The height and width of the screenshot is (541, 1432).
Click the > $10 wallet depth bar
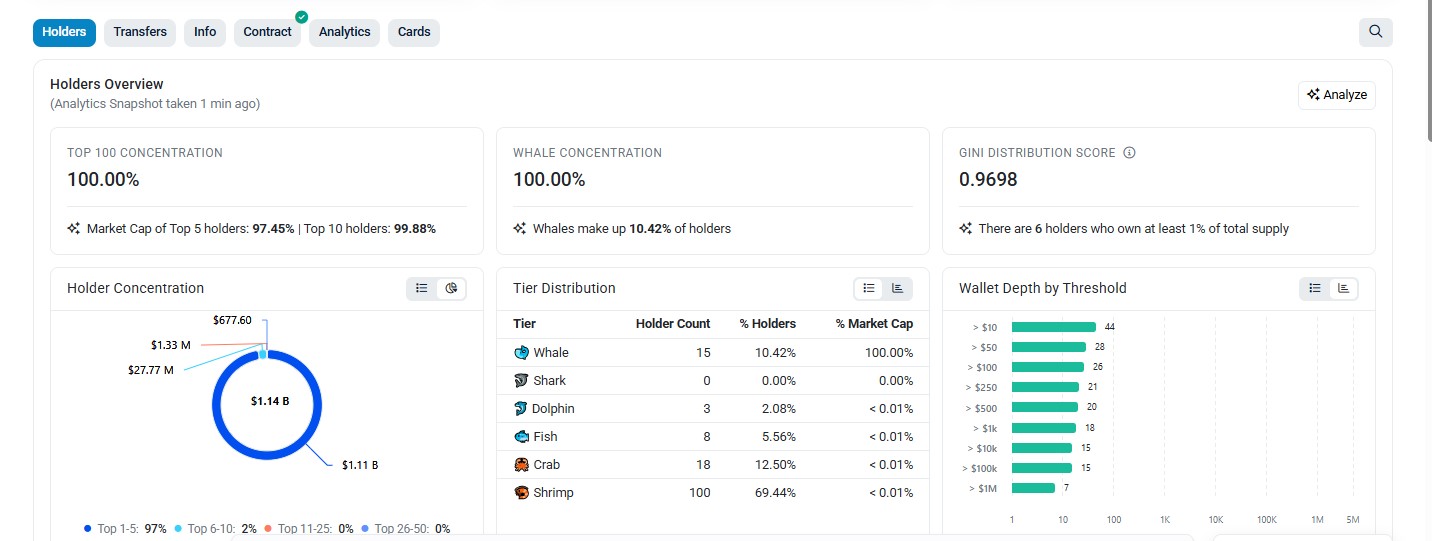pyautogui.click(x=1054, y=327)
